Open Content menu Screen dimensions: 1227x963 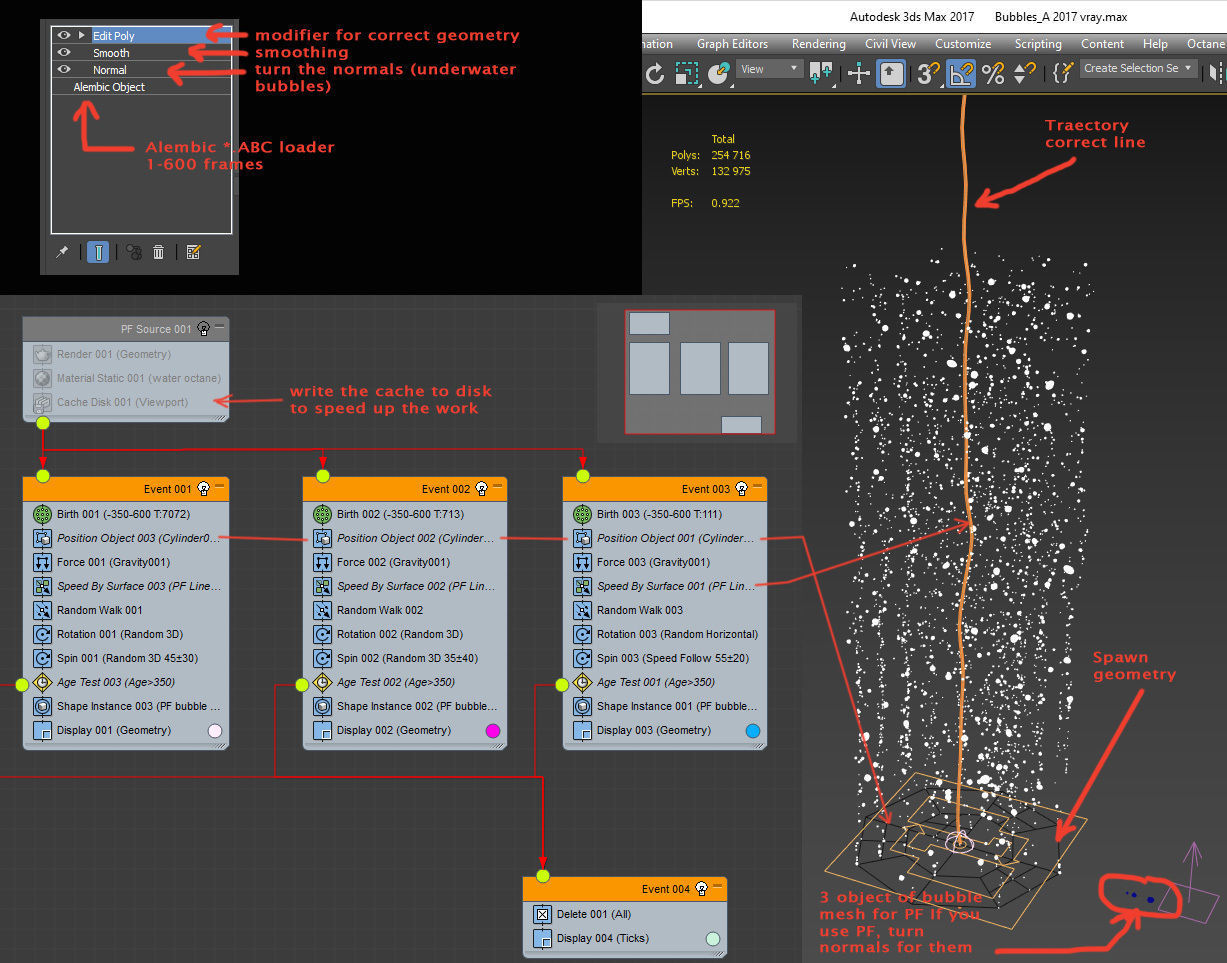[x=1102, y=44]
